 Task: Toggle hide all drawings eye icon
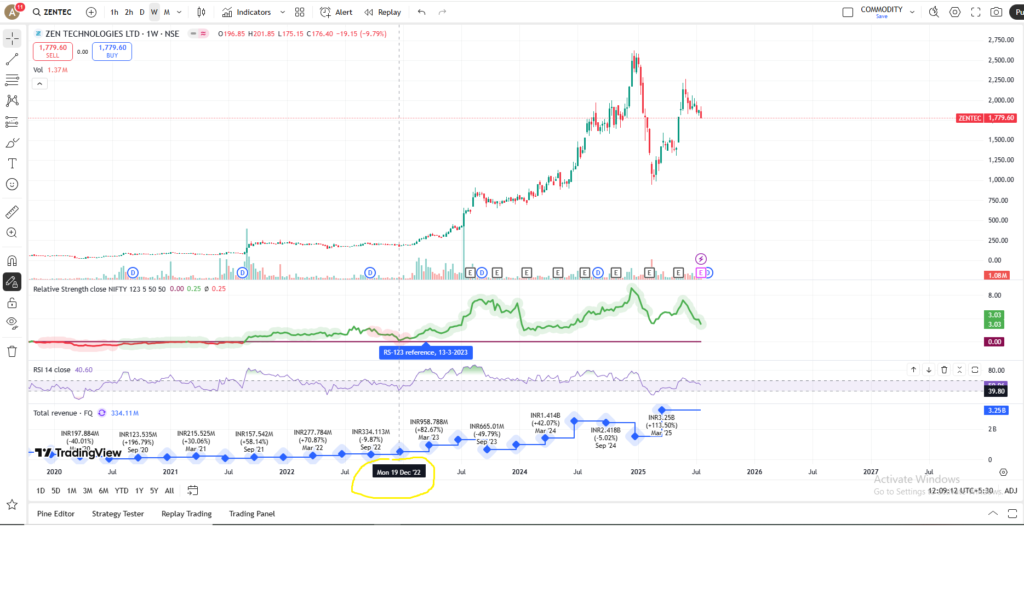[x=12, y=322]
